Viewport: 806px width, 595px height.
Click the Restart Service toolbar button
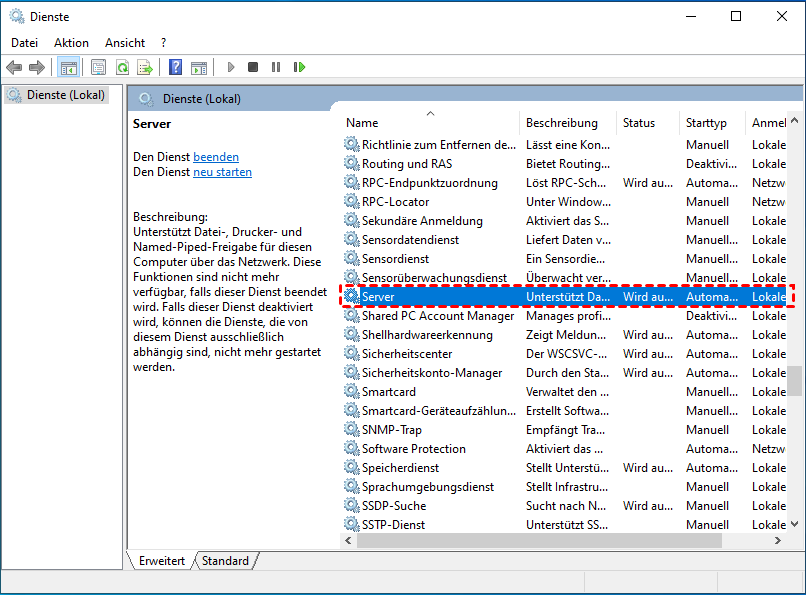(299, 67)
